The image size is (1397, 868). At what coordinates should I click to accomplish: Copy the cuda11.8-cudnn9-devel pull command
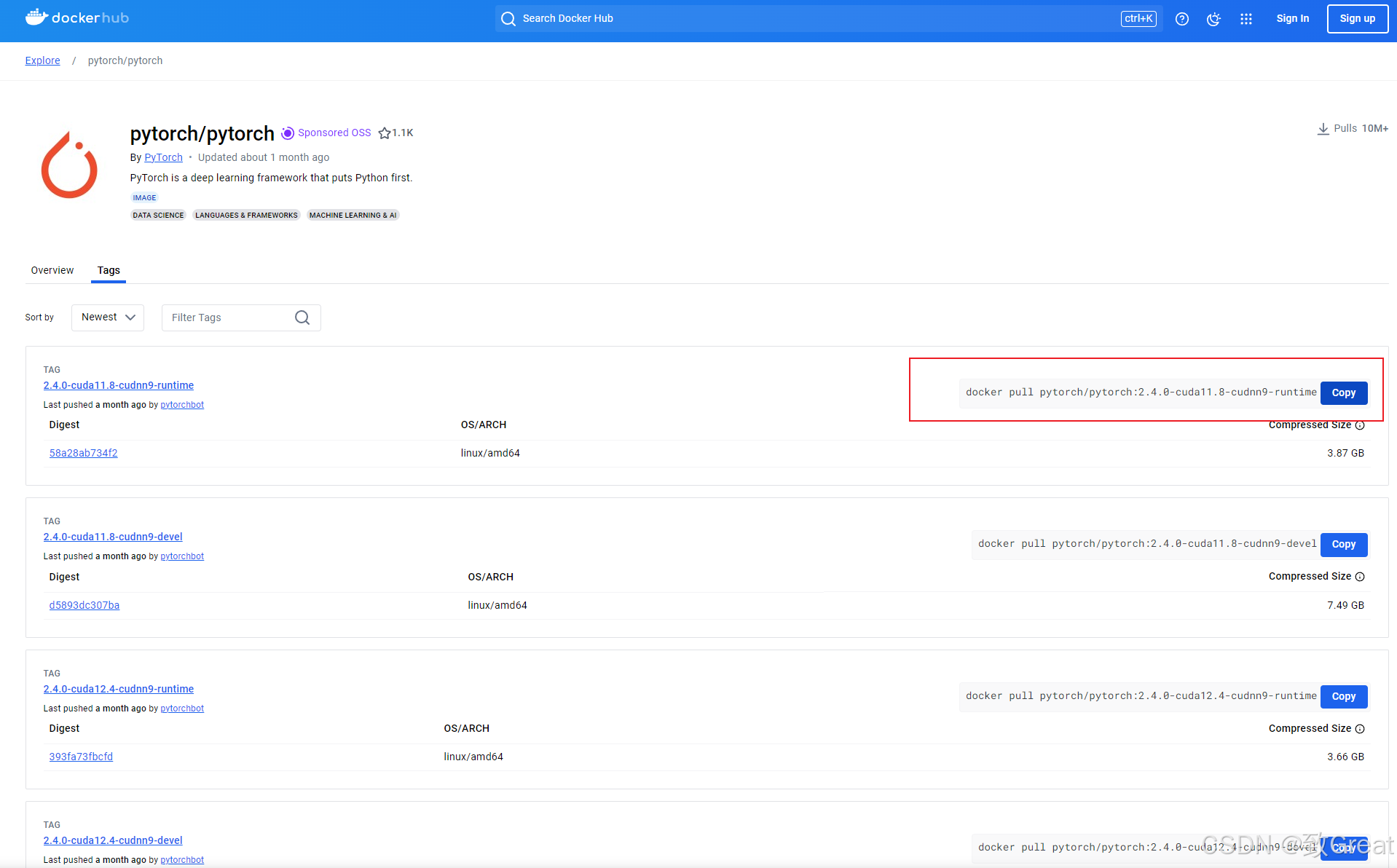coord(1344,545)
